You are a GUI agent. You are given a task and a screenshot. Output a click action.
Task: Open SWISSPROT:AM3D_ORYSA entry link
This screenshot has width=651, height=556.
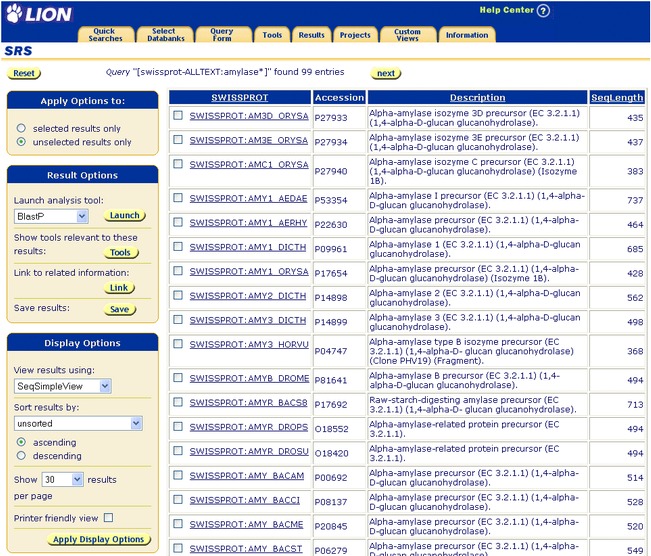tap(249, 116)
